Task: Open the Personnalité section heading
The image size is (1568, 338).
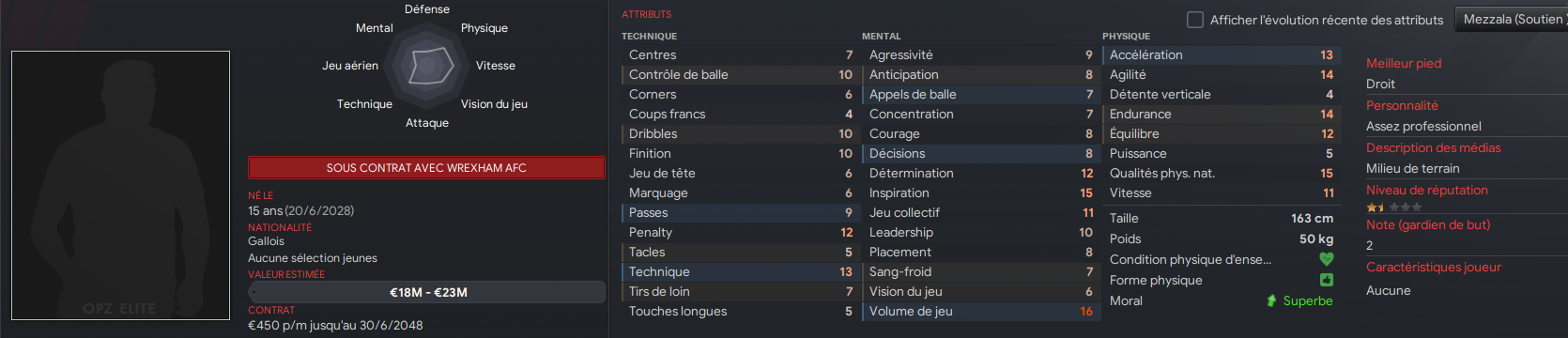Action: (x=1402, y=105)
